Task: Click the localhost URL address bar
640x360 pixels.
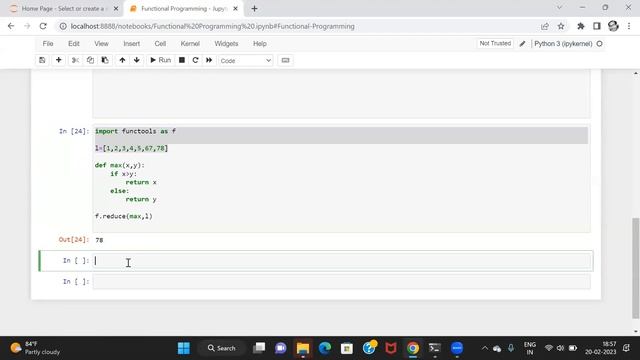Action: click(x=212, y=26)
